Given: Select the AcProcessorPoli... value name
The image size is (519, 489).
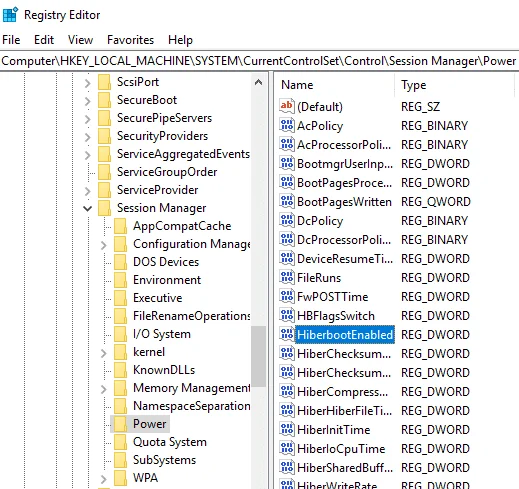Looking at the screenshot, I should tap(344, 145).
